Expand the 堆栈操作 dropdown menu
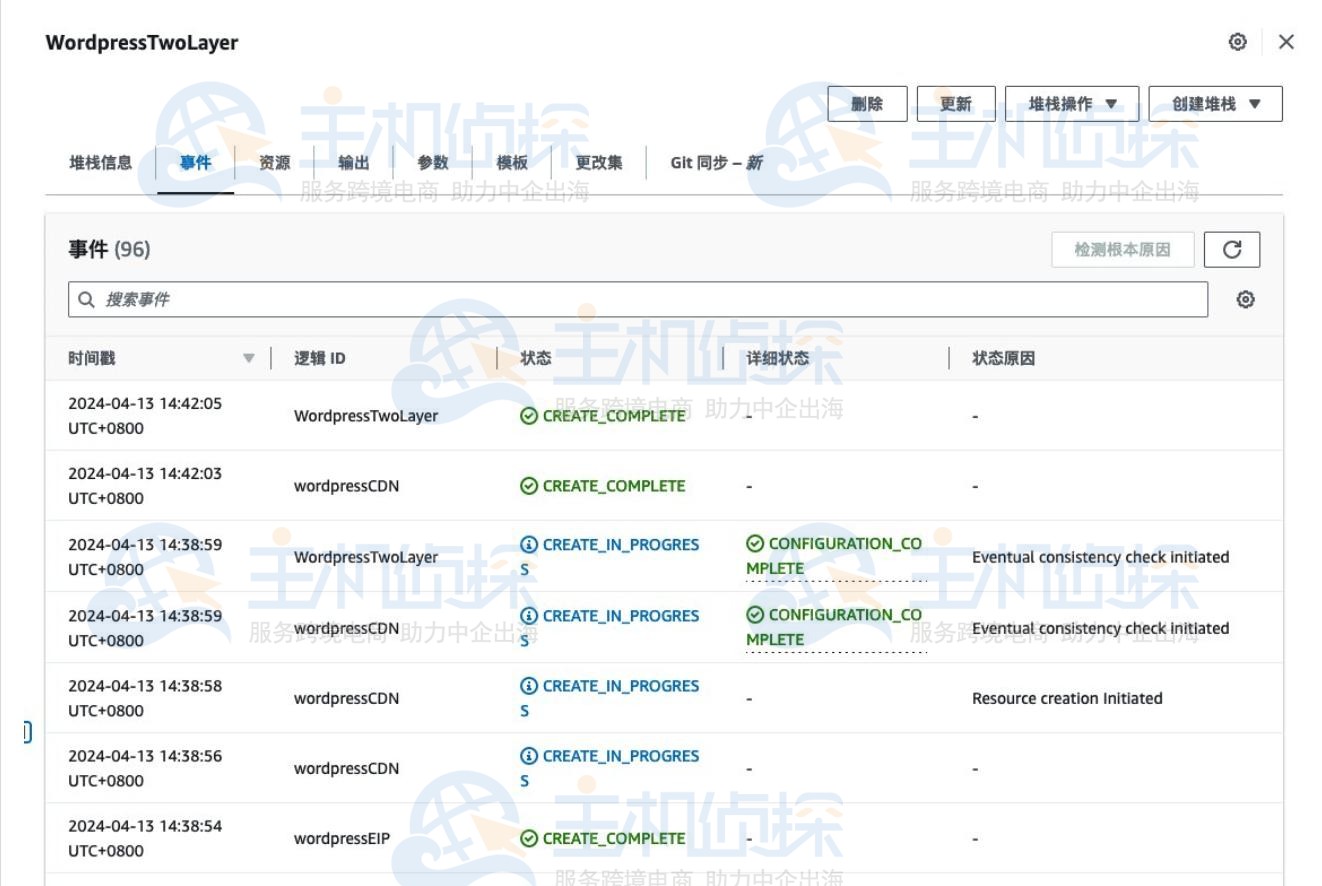This screenshot has width=1322, height=886. coord(1071,104)
